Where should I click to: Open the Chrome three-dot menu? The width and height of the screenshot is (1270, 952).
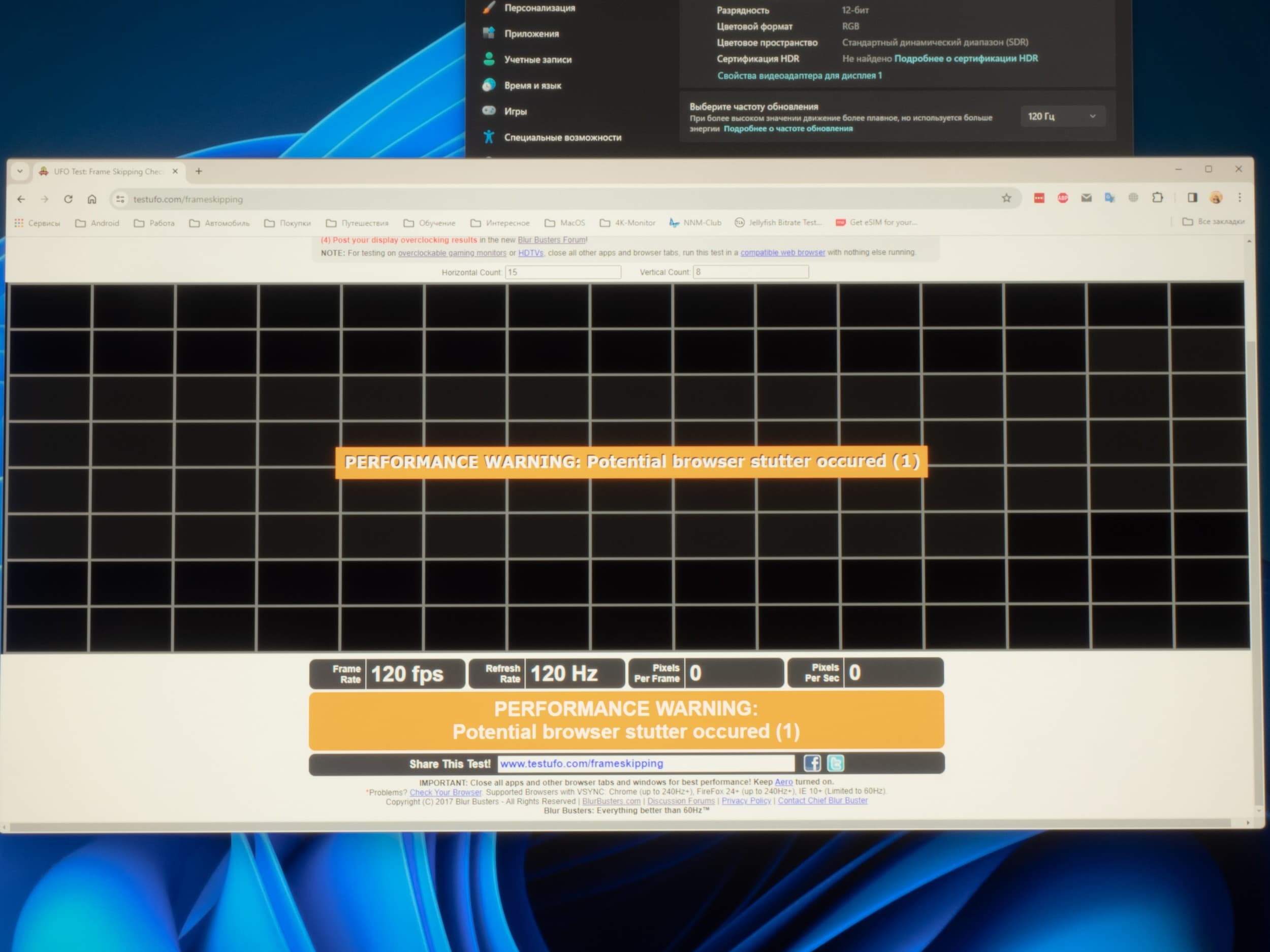[x=1240, y=198]
